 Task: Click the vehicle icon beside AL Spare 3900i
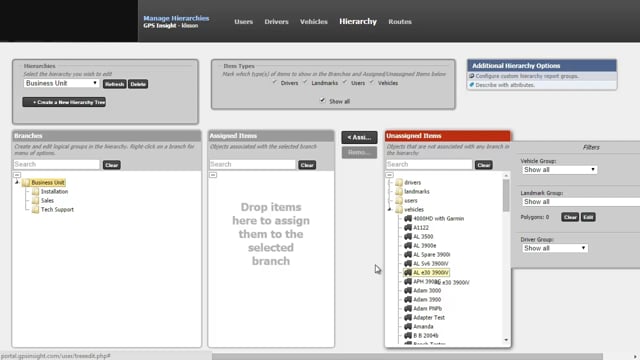[408, 254]
